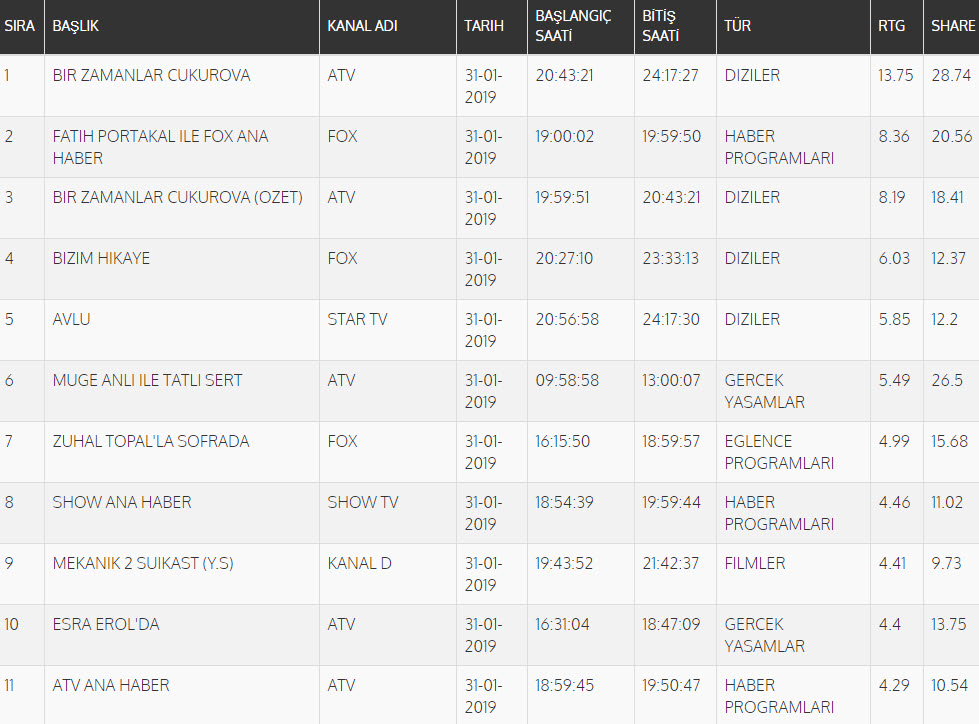This screenshot has width=979, height=724.
Task: Click the BAŞLIK column header
Action: point(76,26)
